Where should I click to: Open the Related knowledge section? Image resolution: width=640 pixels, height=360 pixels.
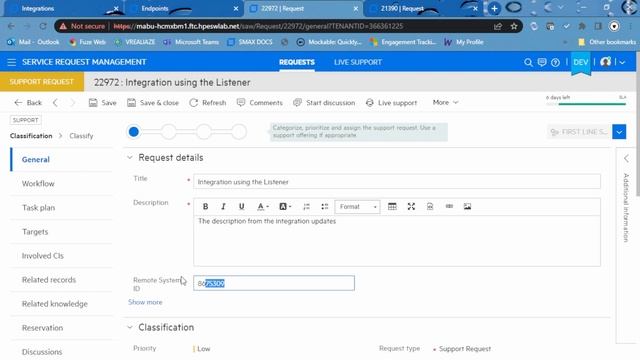[x=61, y=304]
